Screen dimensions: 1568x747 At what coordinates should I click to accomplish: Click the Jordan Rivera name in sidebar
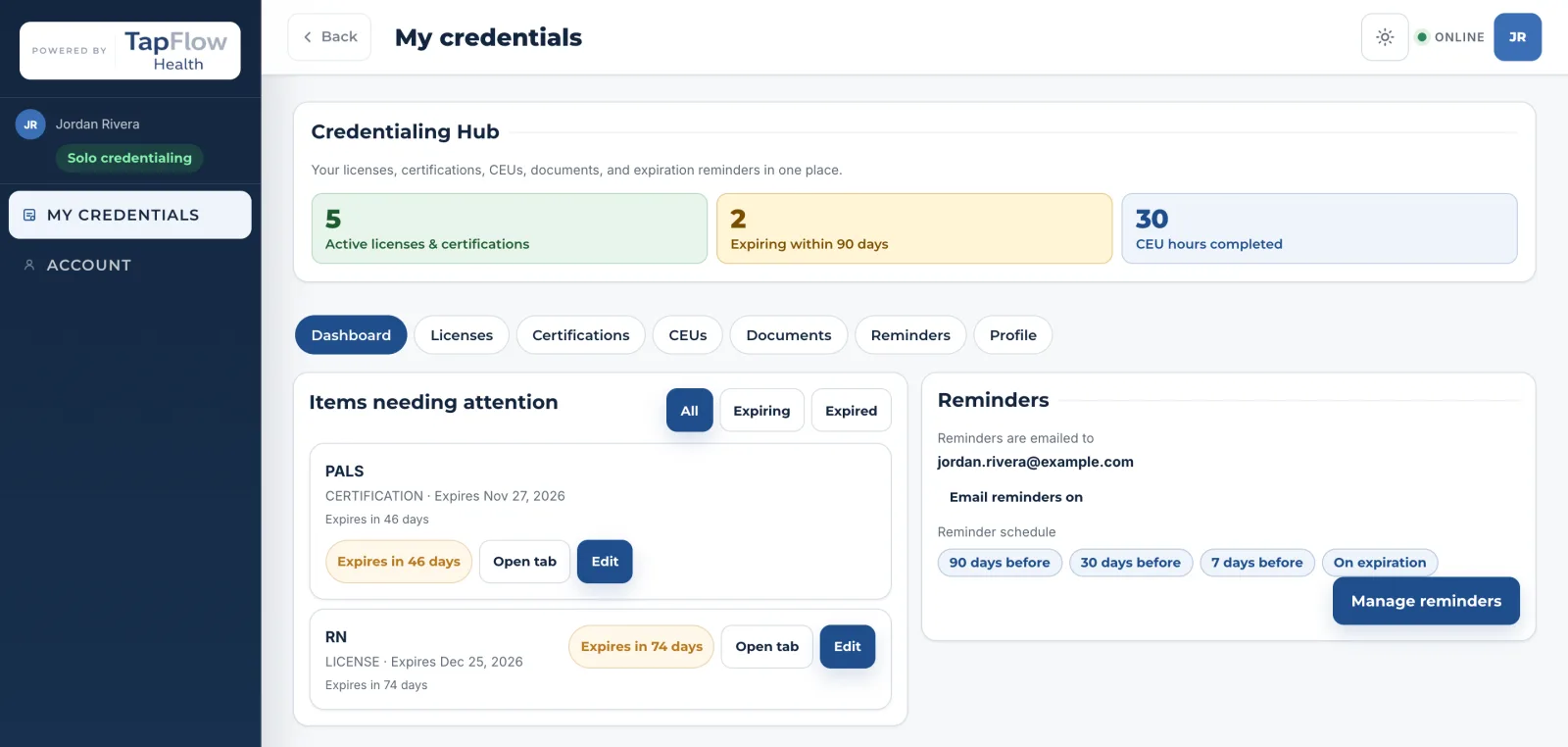click(98, 124)
